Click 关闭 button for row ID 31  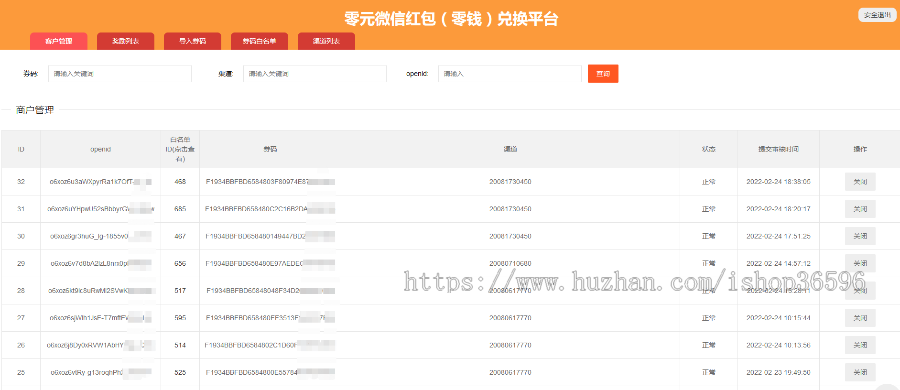pyautogui.click(x=860, y=209)
